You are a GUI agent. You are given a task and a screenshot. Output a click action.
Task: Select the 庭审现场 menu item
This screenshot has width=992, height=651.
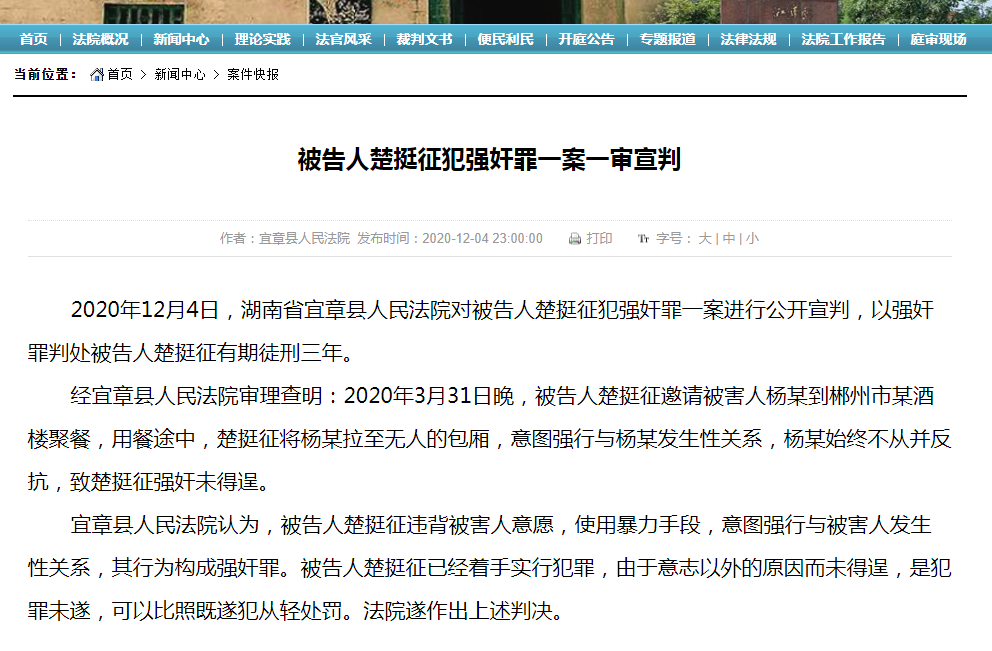click(938, 39)
